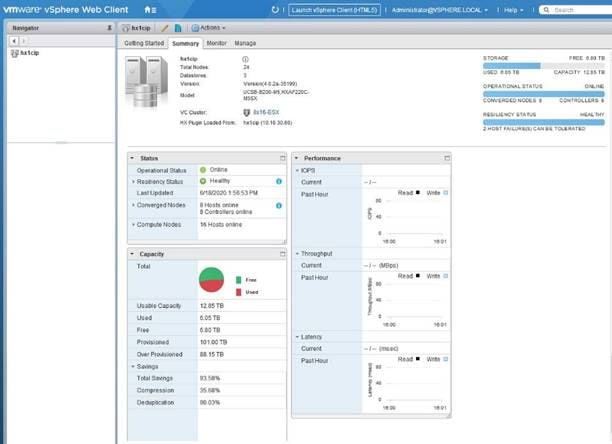The width and height of the screenshot is (612, 444).
Task: Expand the Resiliency Status row
Action: tap(133, 182)
